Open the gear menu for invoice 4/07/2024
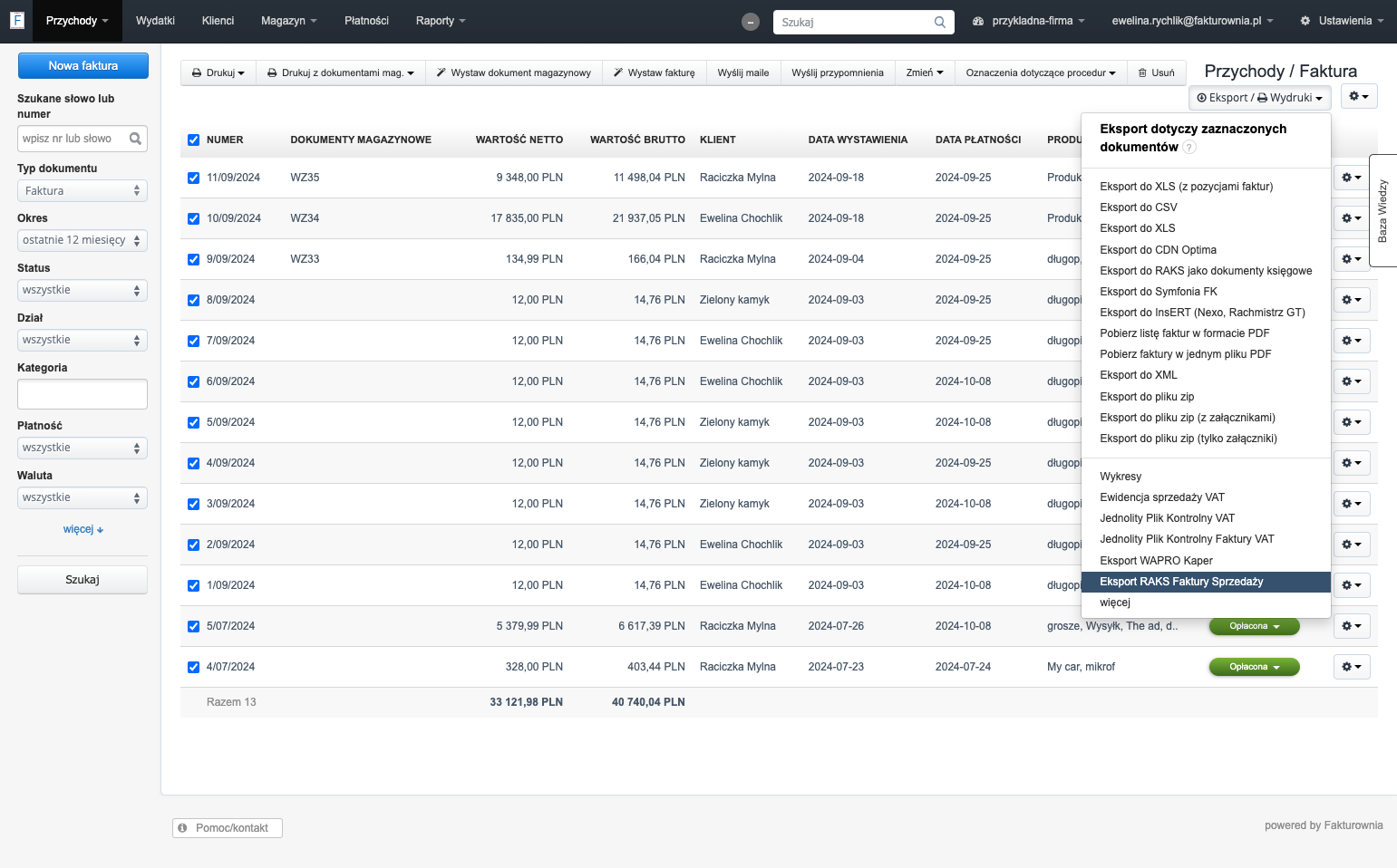1397x868 pixels. [x=1352, y=667]
